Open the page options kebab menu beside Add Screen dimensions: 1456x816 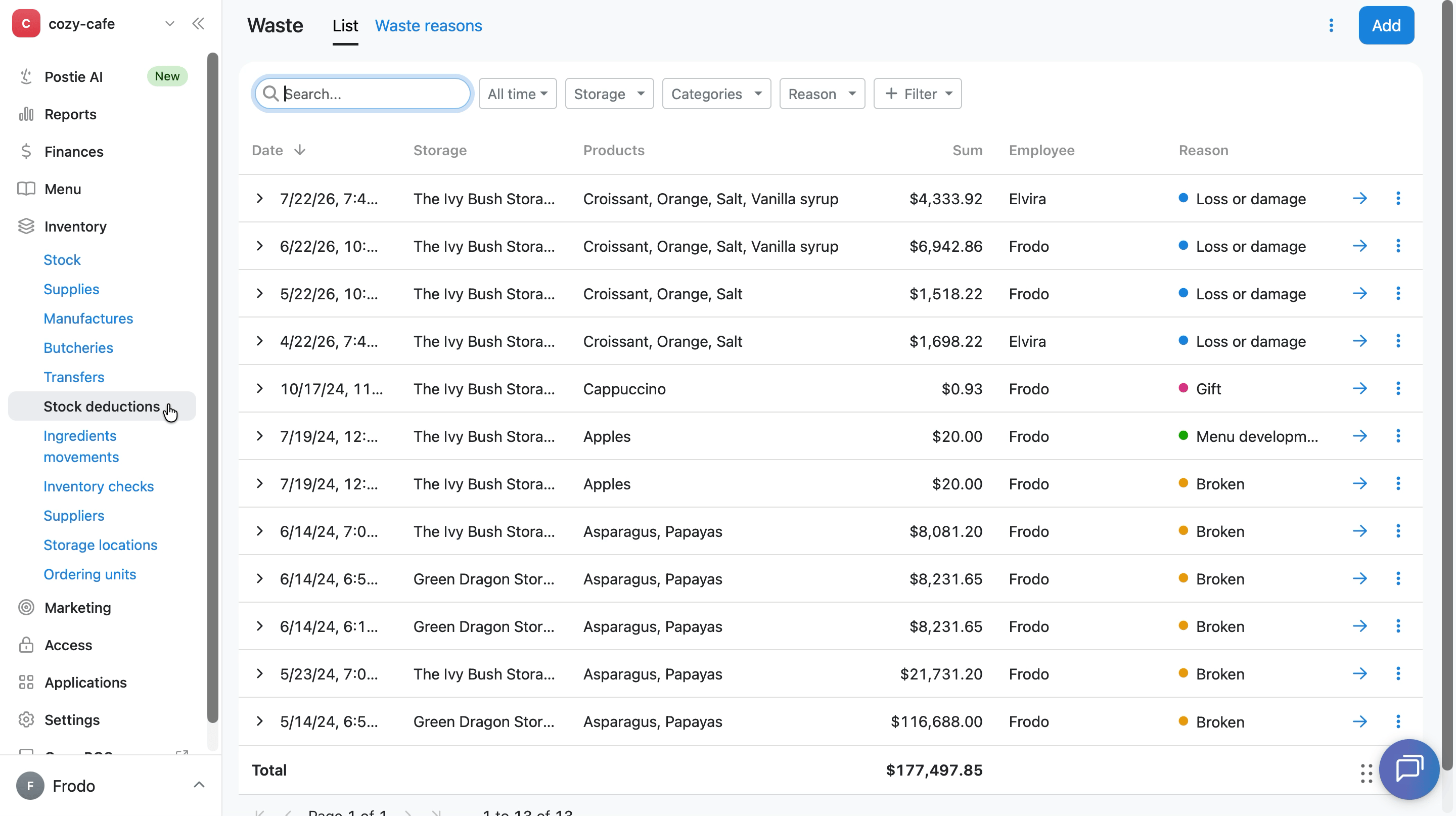[x=1331, y=25]
